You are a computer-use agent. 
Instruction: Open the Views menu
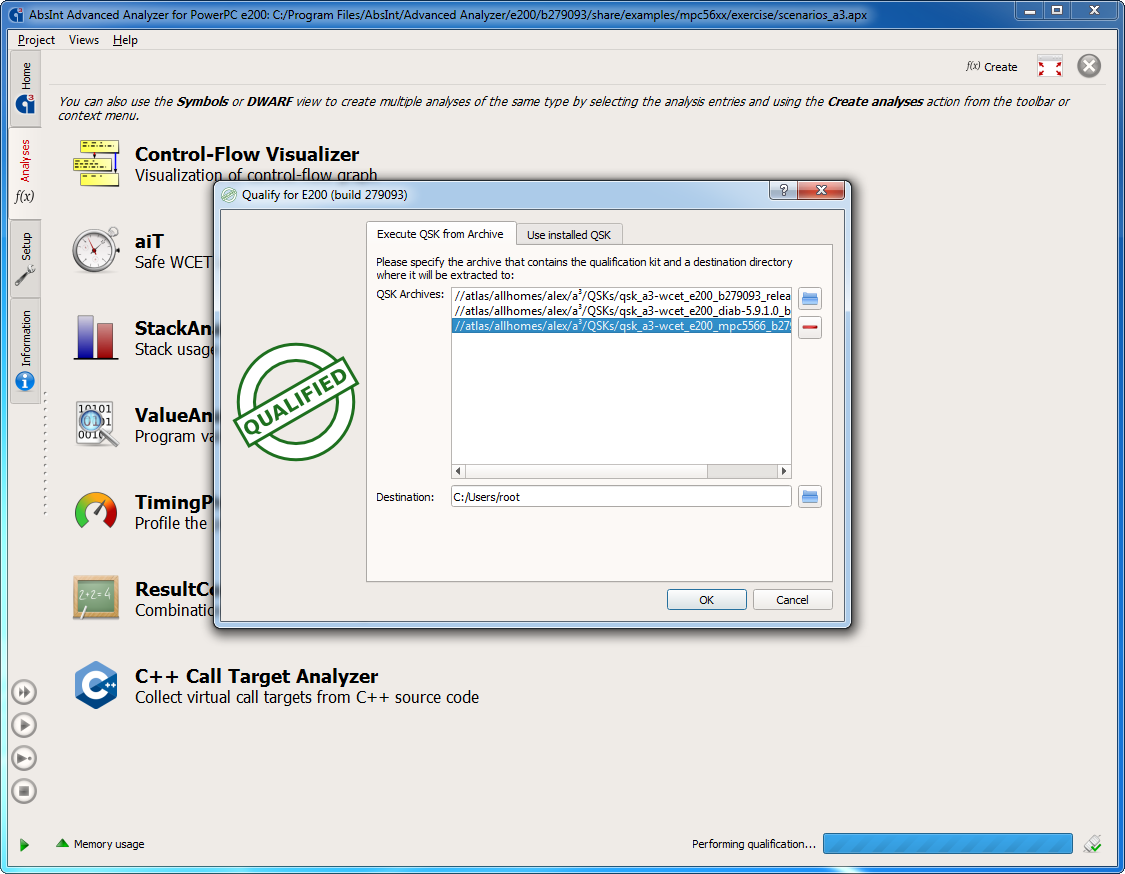point(84,40)
